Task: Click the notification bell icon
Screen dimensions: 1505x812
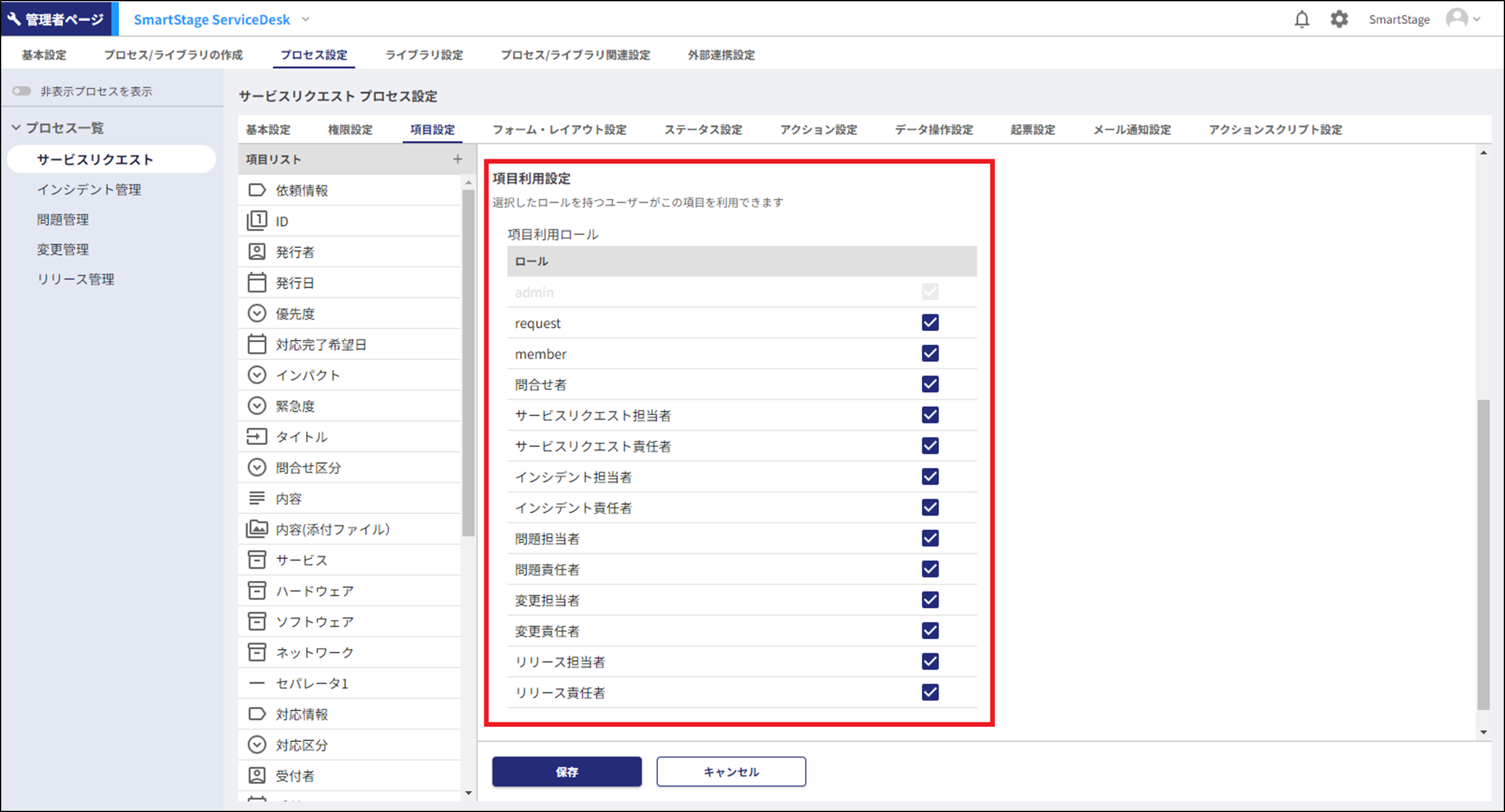Action: [x=1301, y=20]
